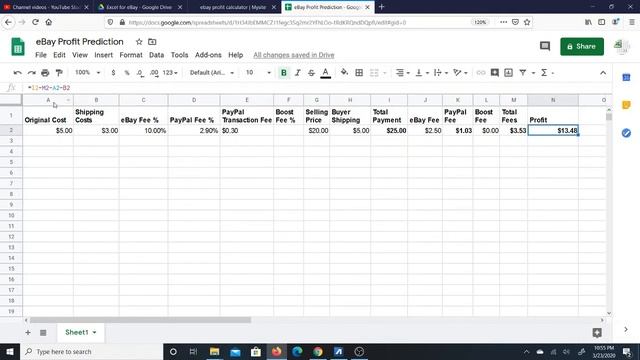
Task: Open Keep notes side panel icon
Action: pyautogui.click(x=626, y=105)
